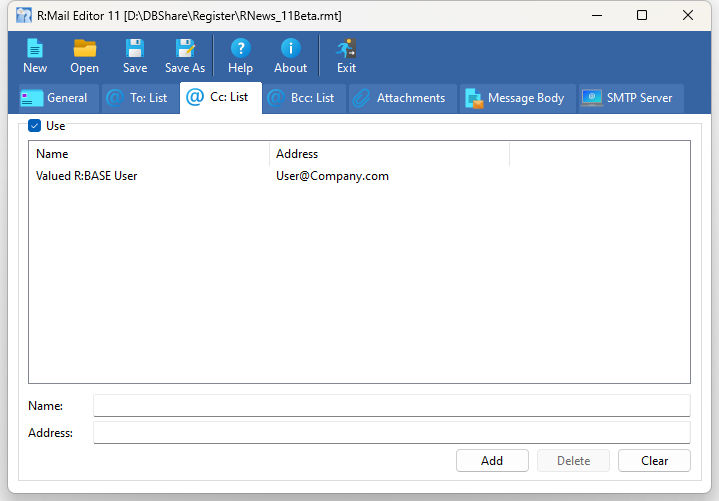Image resolution: width=719 pixels, height=501 pixels.
Task: Select the Valued R:BASE User row
Action: (359, 176)
